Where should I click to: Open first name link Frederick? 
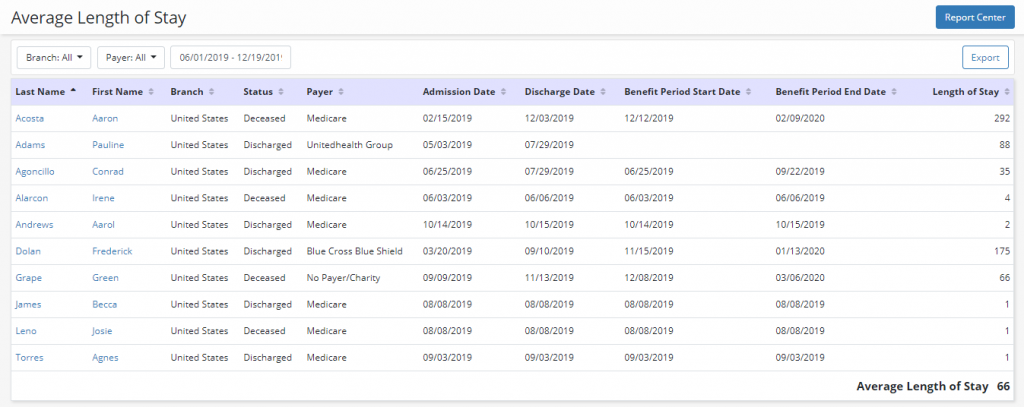112,251
